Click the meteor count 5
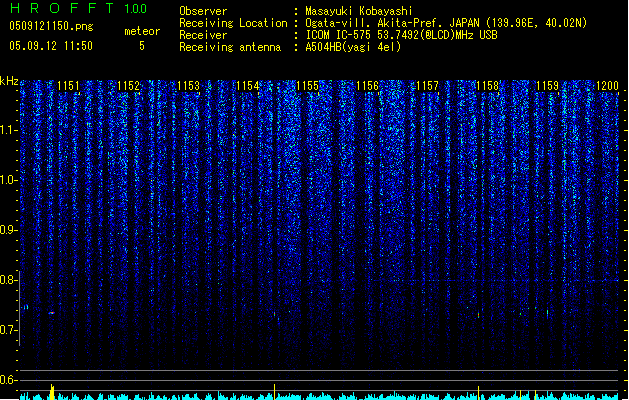 pyautogui.click(x=142, y=46)
